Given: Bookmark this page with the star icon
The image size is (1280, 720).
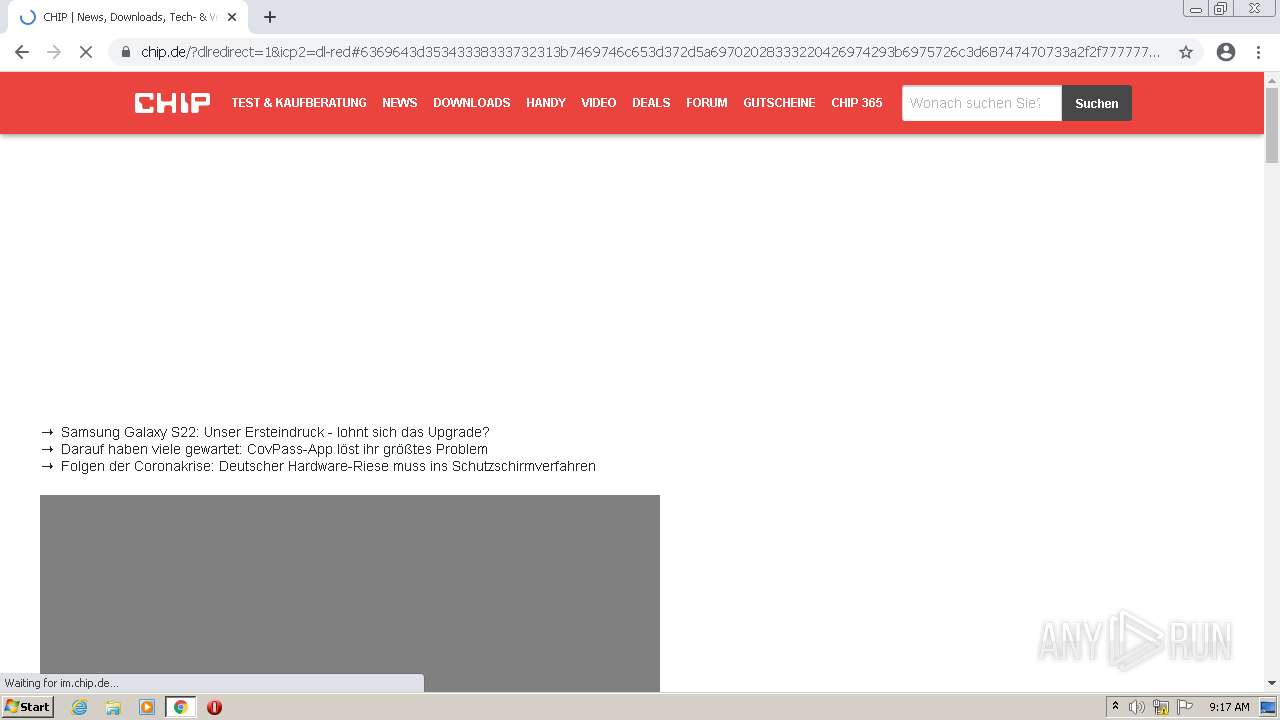Looking at the screenshot, I should point(1186,52).
